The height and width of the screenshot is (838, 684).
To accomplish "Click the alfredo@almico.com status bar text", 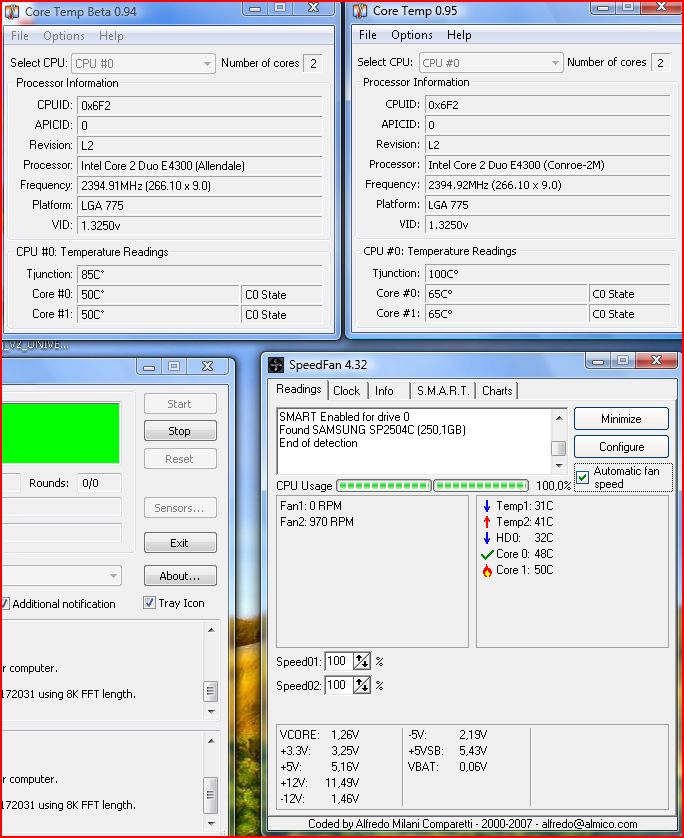I will pyautogui.click(x=589, y=824).
